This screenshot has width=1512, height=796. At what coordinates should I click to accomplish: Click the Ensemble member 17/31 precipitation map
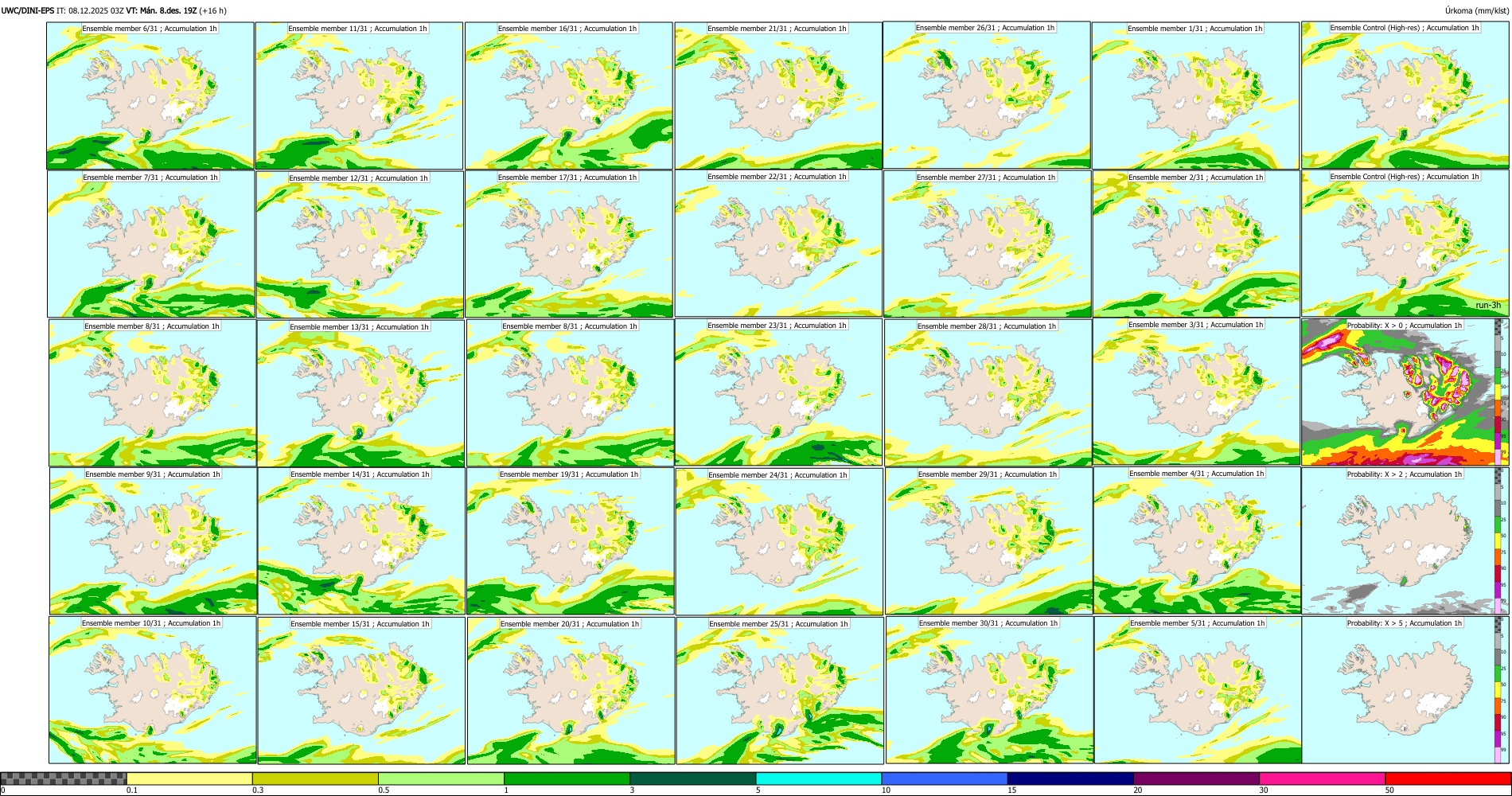(569, 244)
